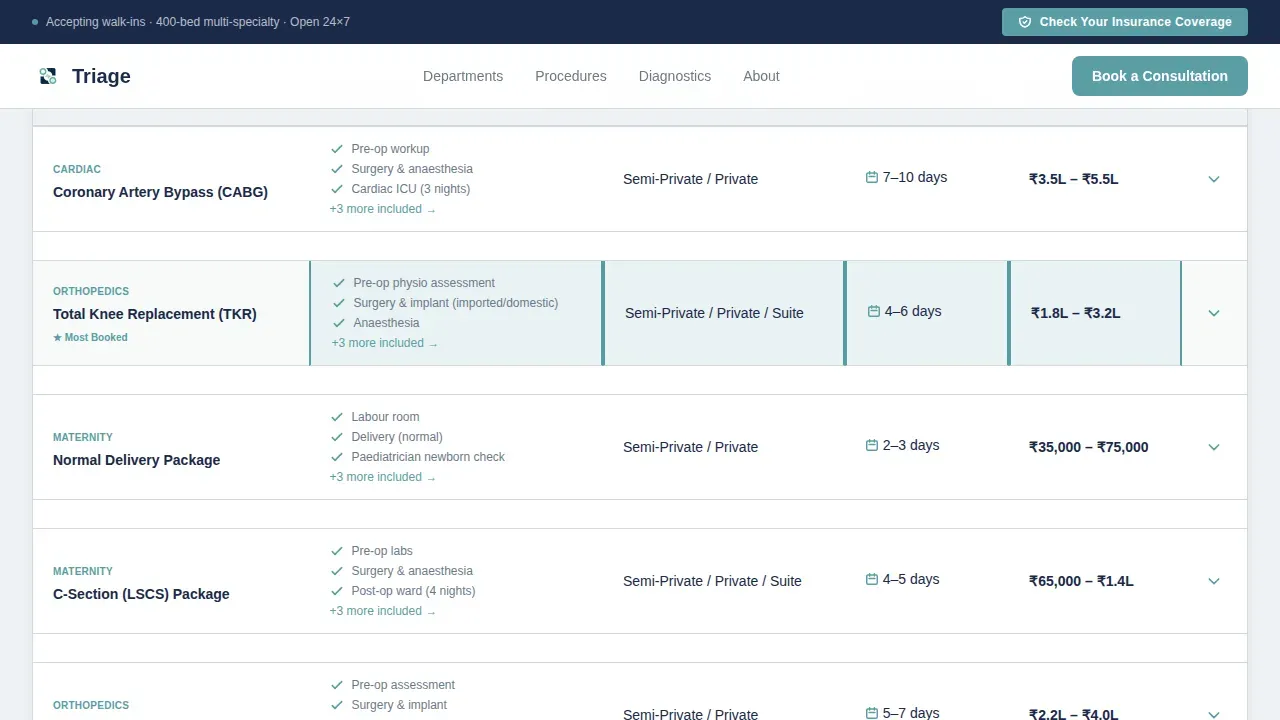Click Semi-Private / Private in CABG row
Screen dimensions: 1280x720
click(x=690, y=179)
